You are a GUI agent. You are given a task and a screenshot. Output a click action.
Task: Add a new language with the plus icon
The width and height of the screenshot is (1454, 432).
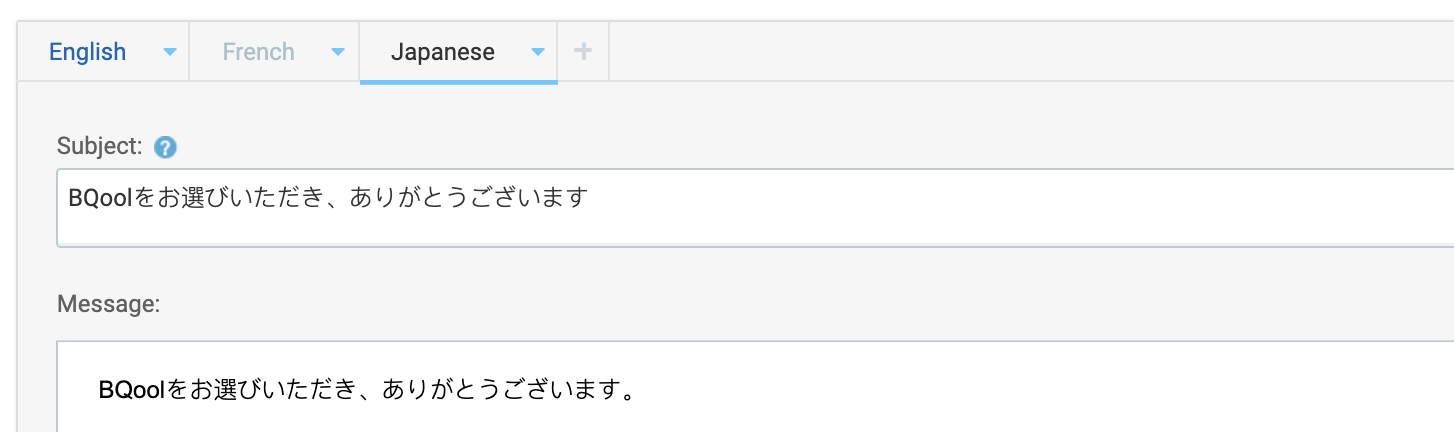pyautogui.click(x=584, y=51)
